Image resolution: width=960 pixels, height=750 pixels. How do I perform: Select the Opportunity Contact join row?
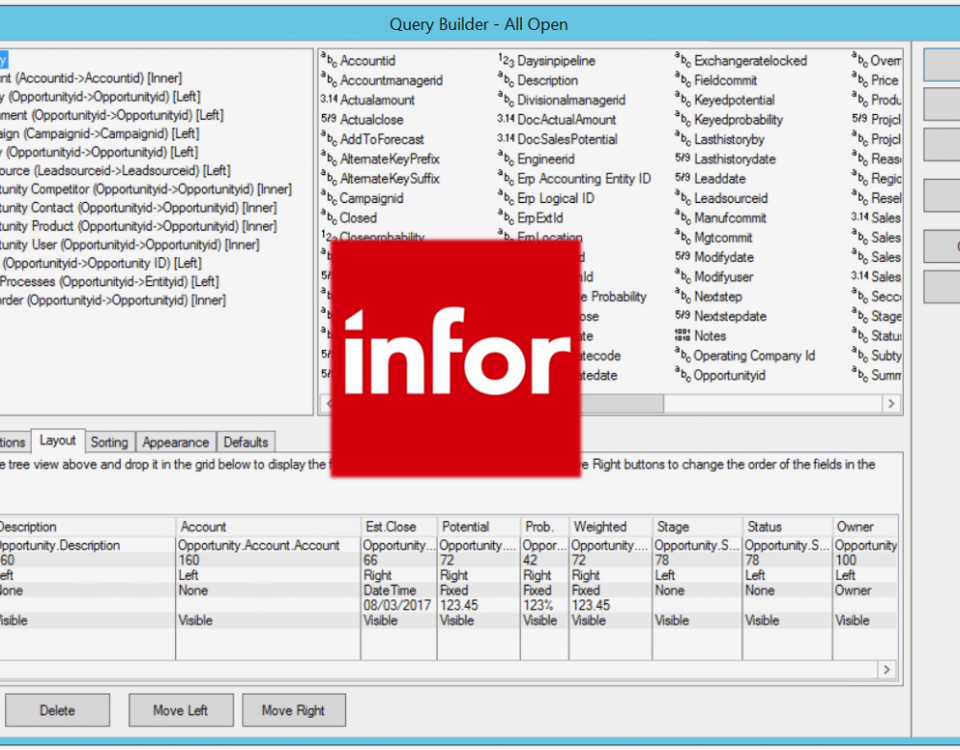[x=138, y=208]
